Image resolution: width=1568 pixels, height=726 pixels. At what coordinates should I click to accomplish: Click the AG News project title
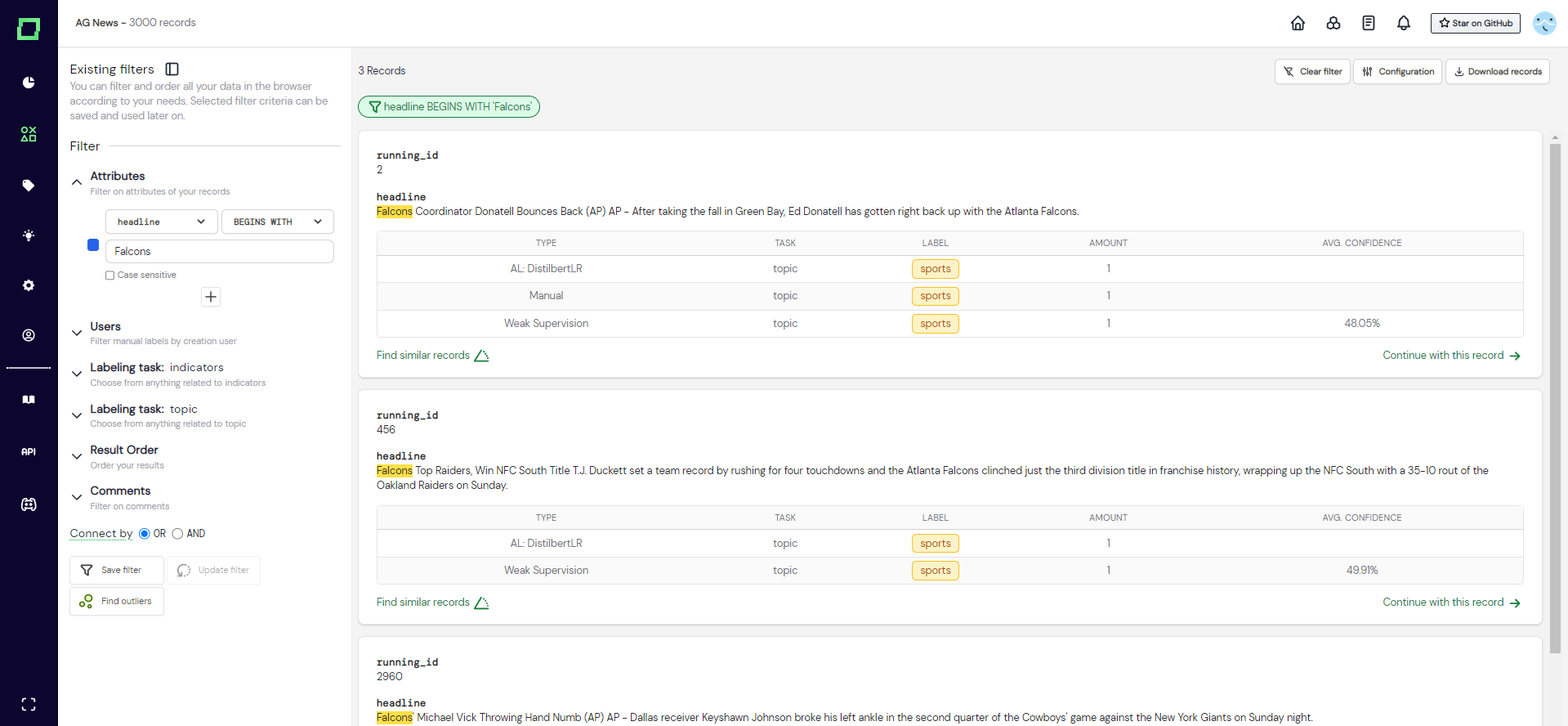97,23
